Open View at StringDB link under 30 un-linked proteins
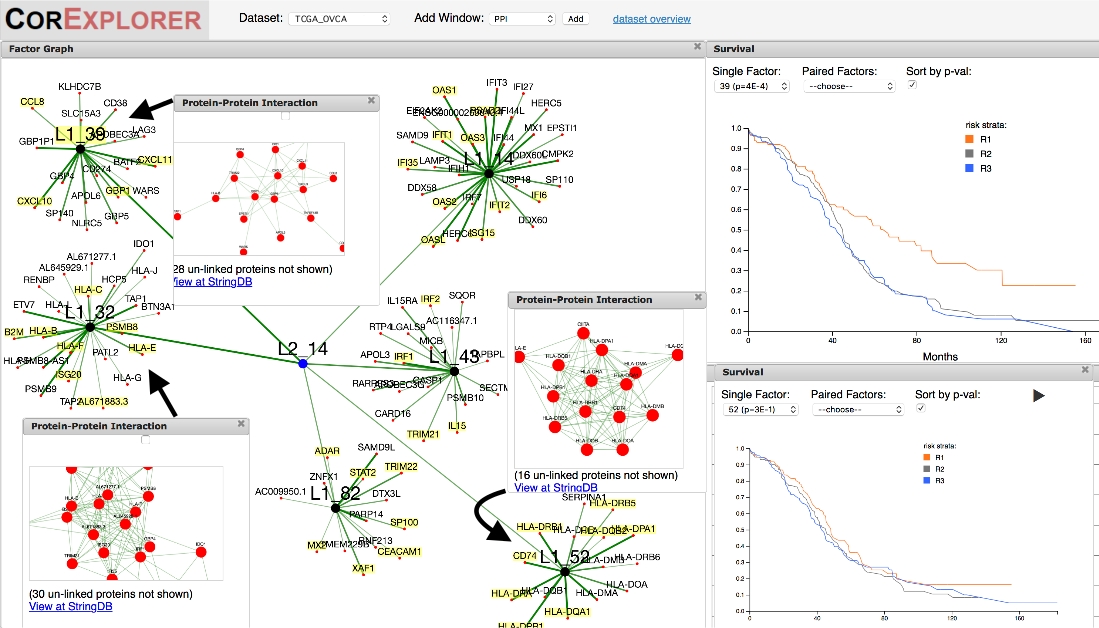Image resolution: width=1099 pixels, height=628 pixels. tap(70, 606)
